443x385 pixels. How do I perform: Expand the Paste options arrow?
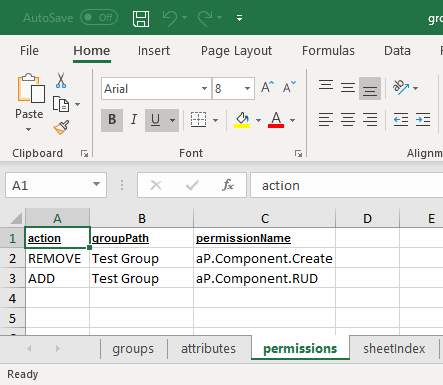point(29,129)
